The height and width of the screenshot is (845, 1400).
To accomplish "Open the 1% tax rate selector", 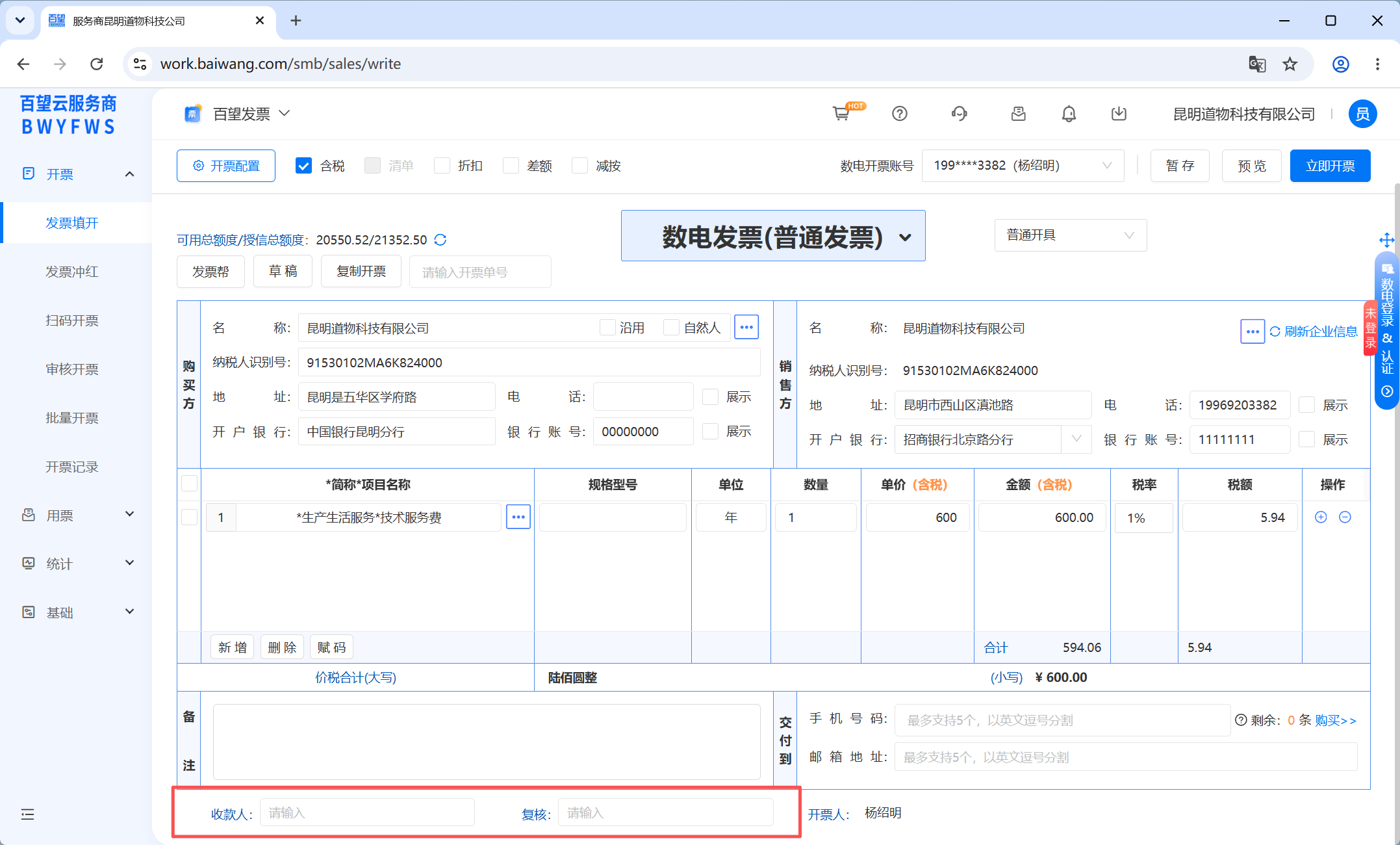I will coord(1144,518).
